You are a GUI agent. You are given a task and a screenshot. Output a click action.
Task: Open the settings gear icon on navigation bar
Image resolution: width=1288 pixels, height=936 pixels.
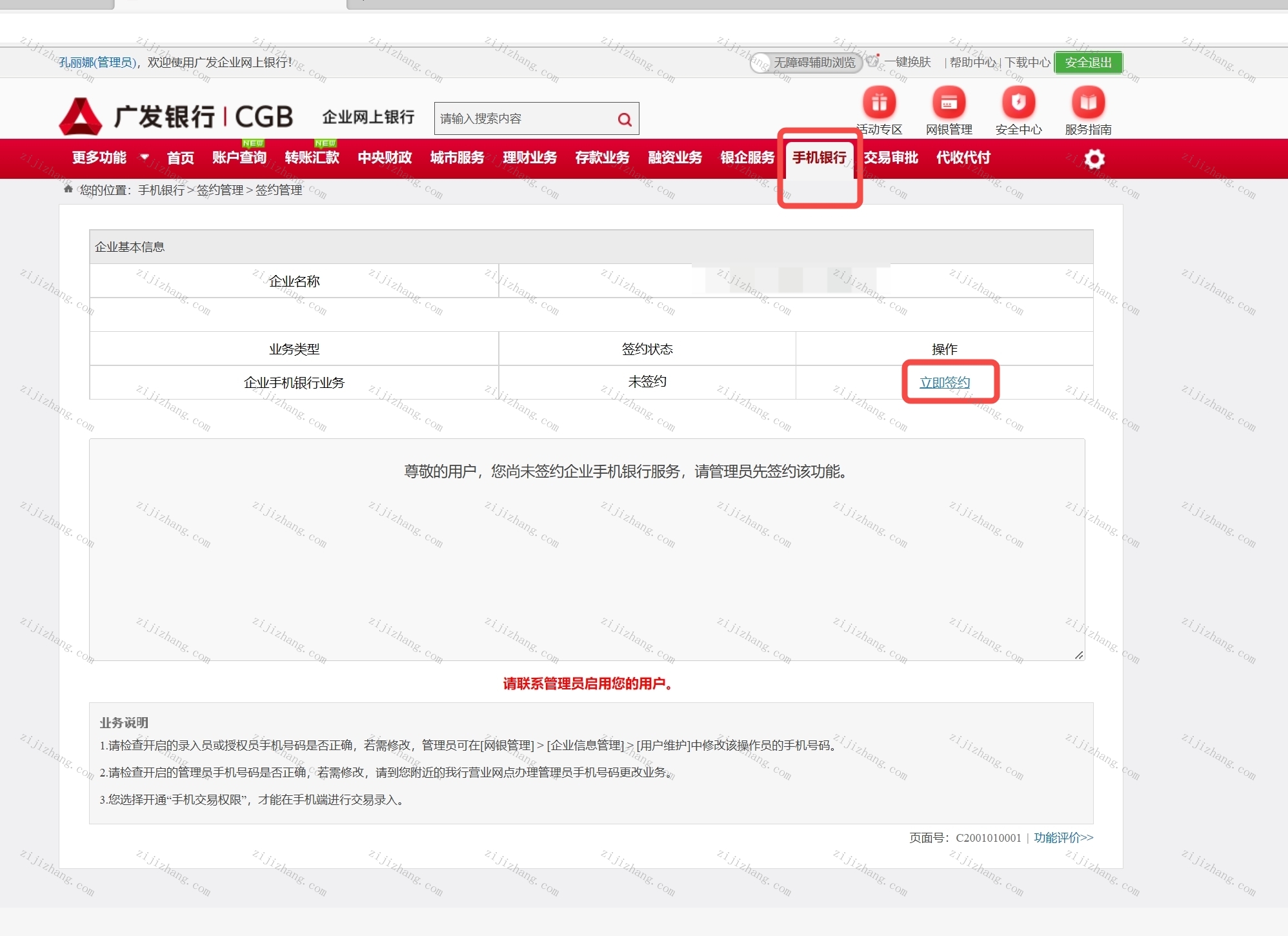click(1093, 158)
